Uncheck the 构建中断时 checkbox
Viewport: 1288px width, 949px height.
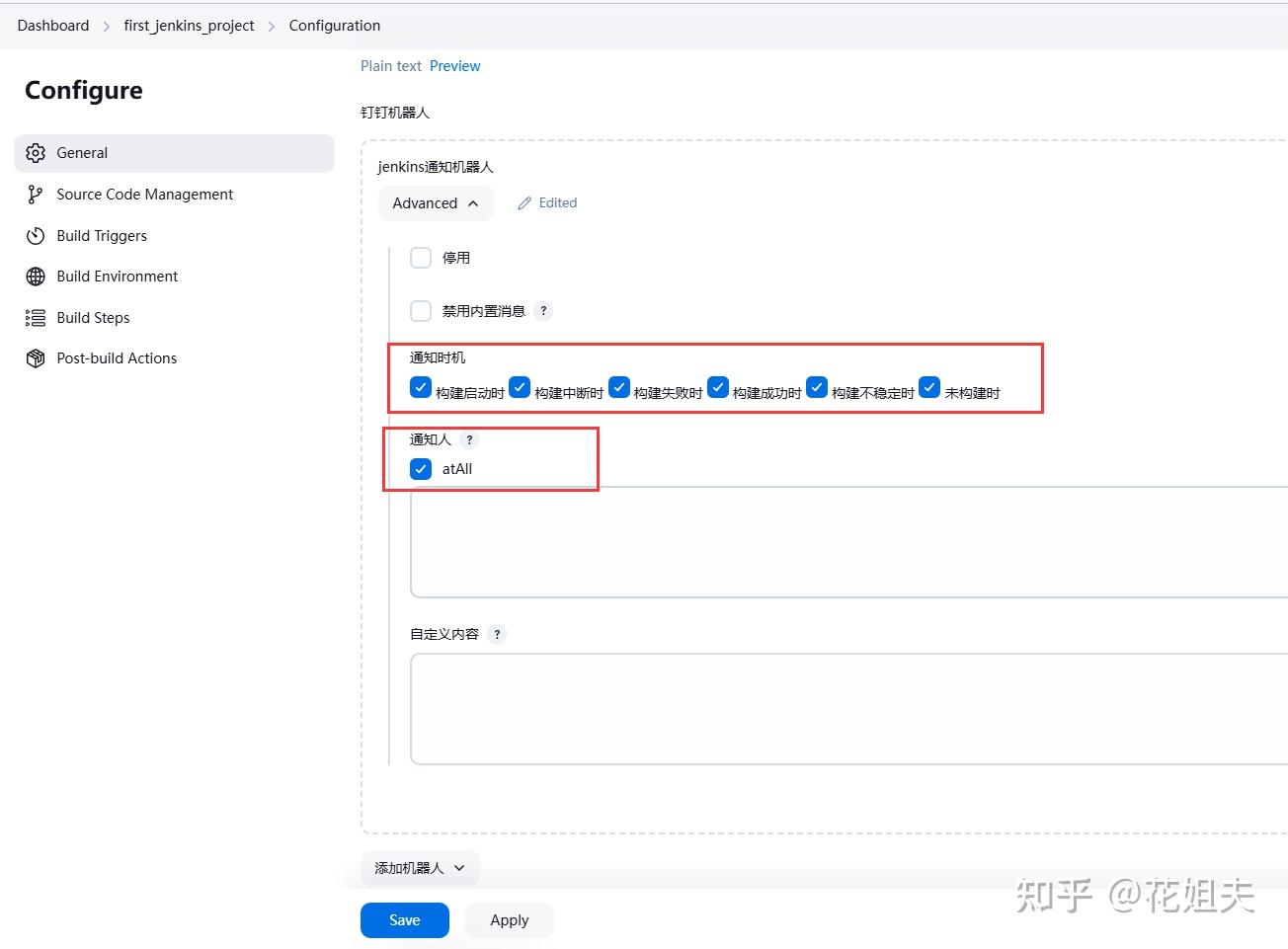coord(520,387)
